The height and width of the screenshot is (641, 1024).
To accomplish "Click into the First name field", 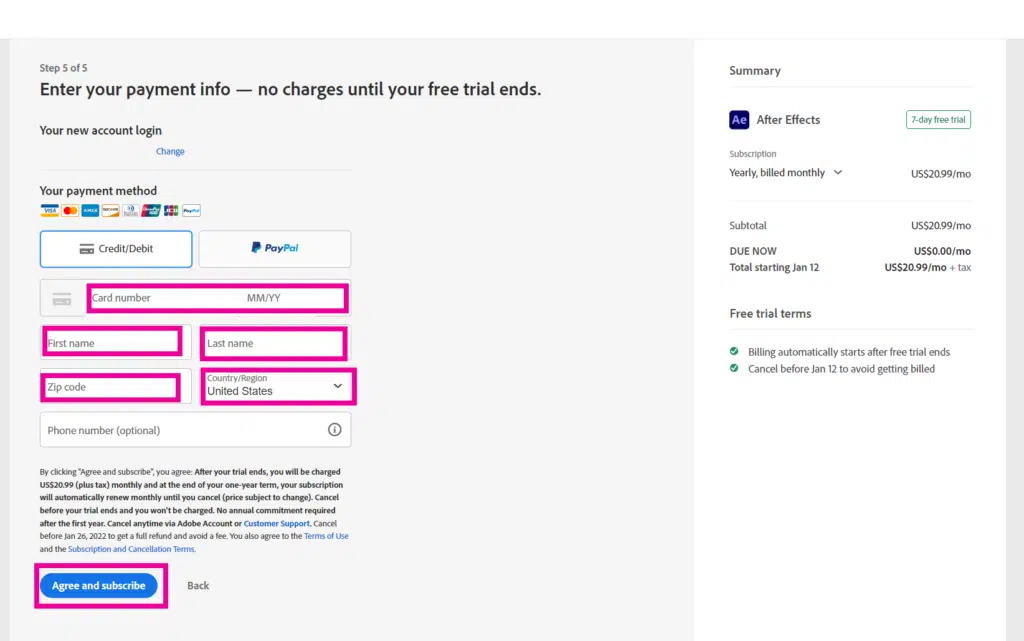I will 112,343.
